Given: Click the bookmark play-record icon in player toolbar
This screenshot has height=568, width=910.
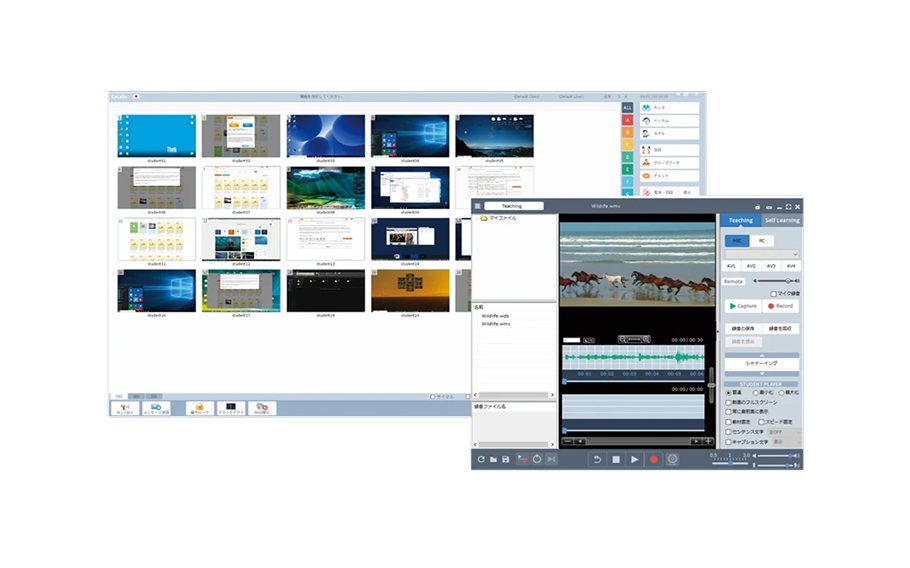Looking at the screenshot, I should click(522, 459).
